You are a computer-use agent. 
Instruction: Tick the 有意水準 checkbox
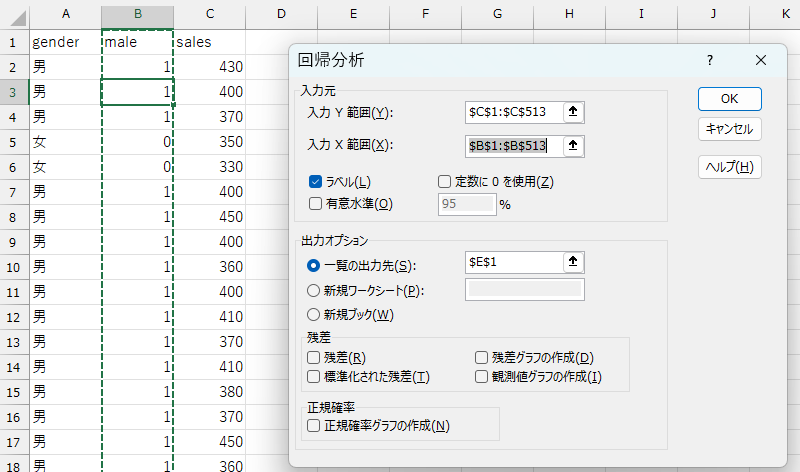tap(316, 204)
